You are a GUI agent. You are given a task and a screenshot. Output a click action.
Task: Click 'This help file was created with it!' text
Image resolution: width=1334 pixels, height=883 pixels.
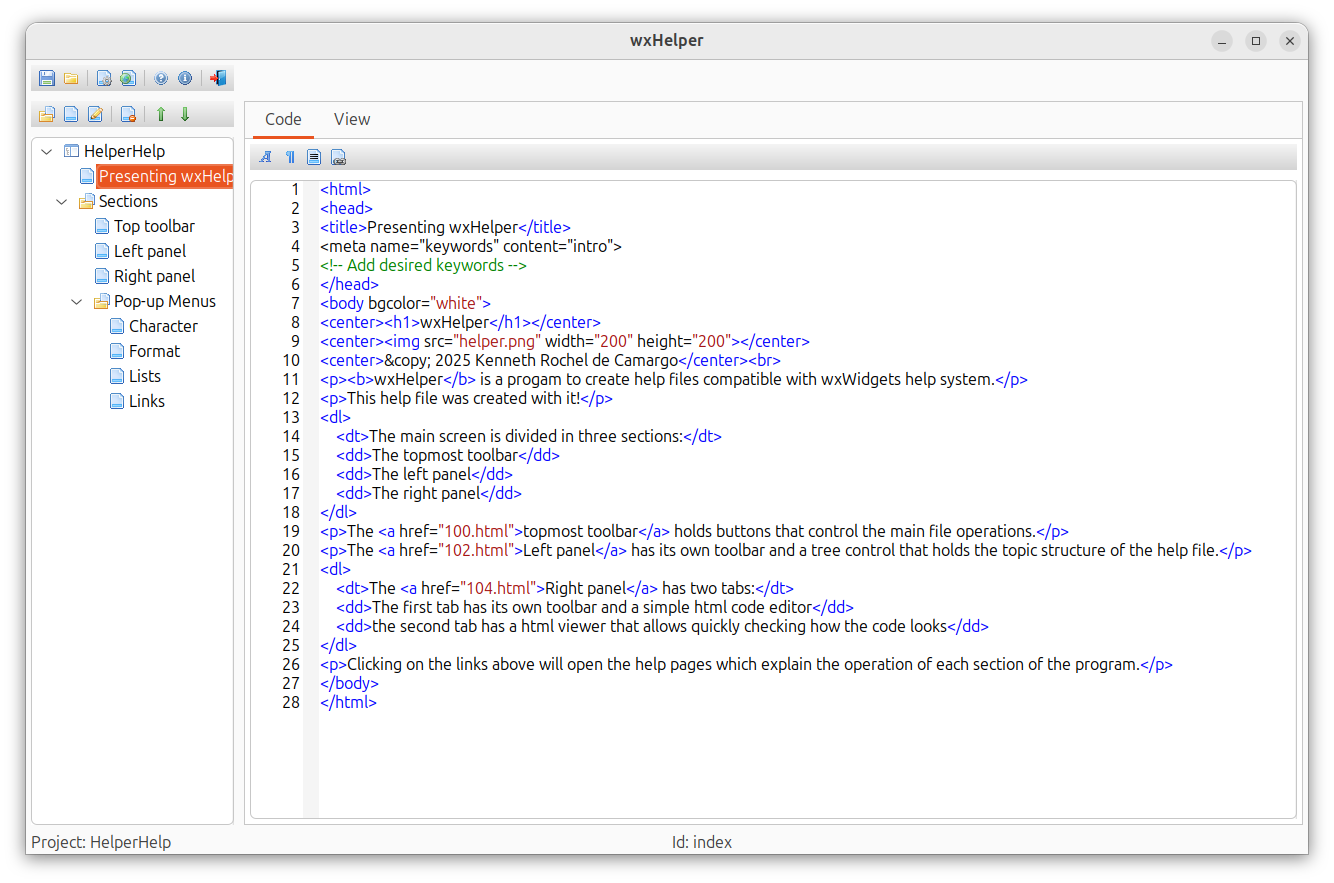(x=463, y=398)
